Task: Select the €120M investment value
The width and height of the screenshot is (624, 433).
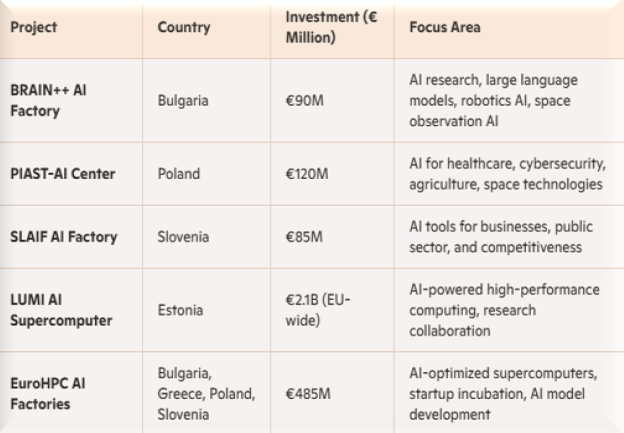Action: (x=307, y=174)
